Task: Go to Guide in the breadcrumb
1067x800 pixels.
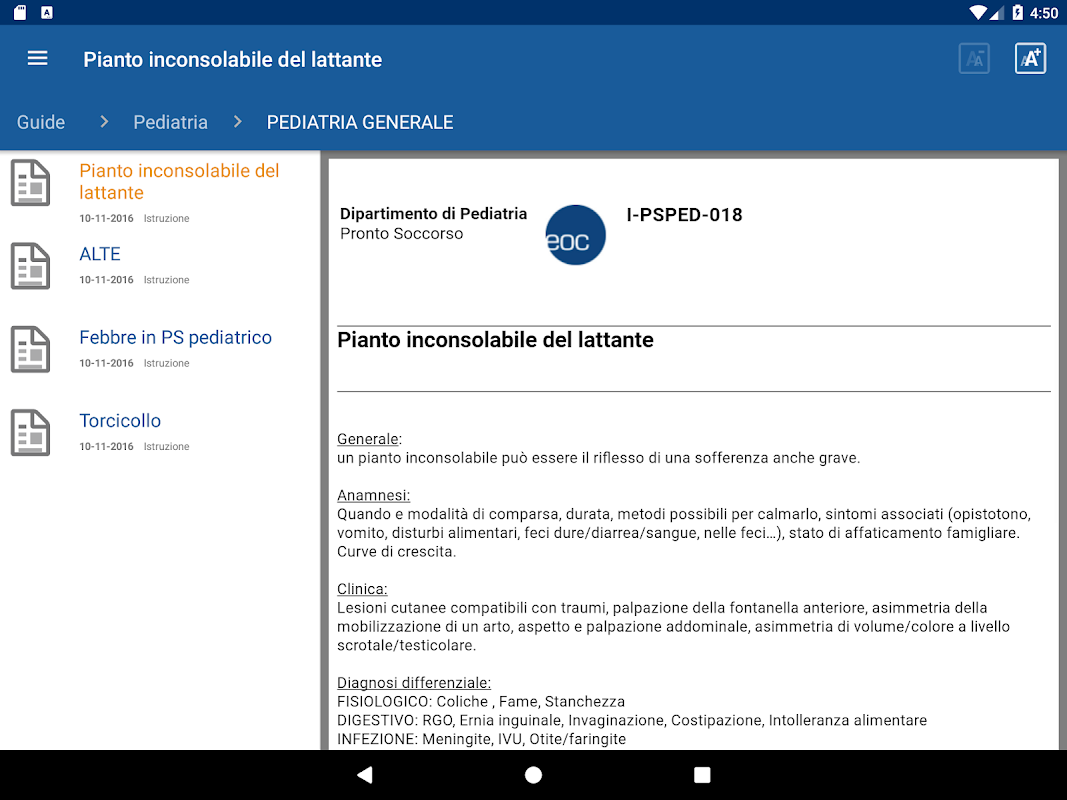Action: [x=41, y=122]
